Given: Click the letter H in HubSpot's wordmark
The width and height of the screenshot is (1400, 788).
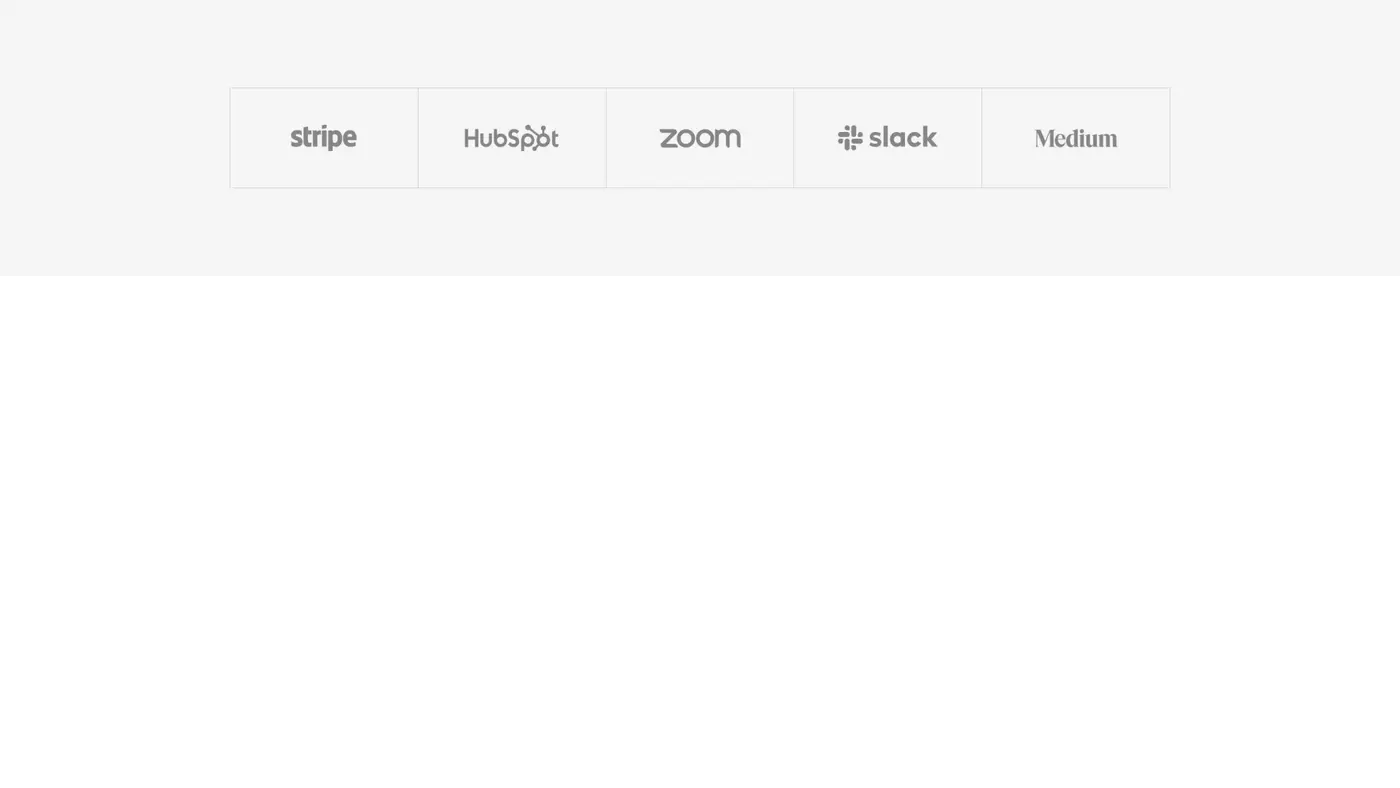Looking at the screenshot, I should 472,138.
